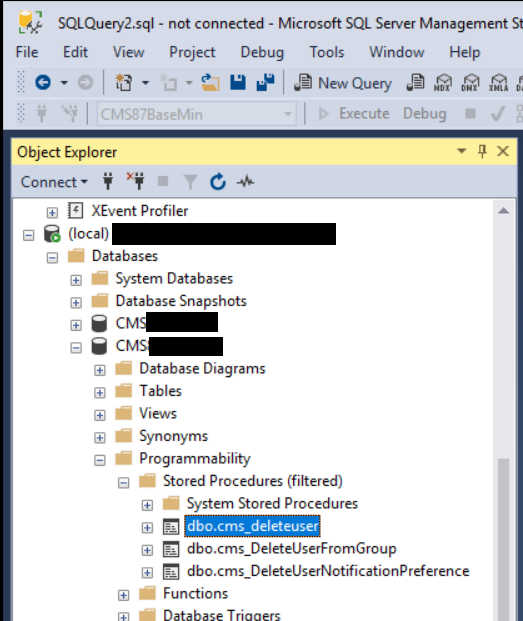The image size is (523, 621).
Task: Click the XEvent Profiler icon
Action: point(75,210)
